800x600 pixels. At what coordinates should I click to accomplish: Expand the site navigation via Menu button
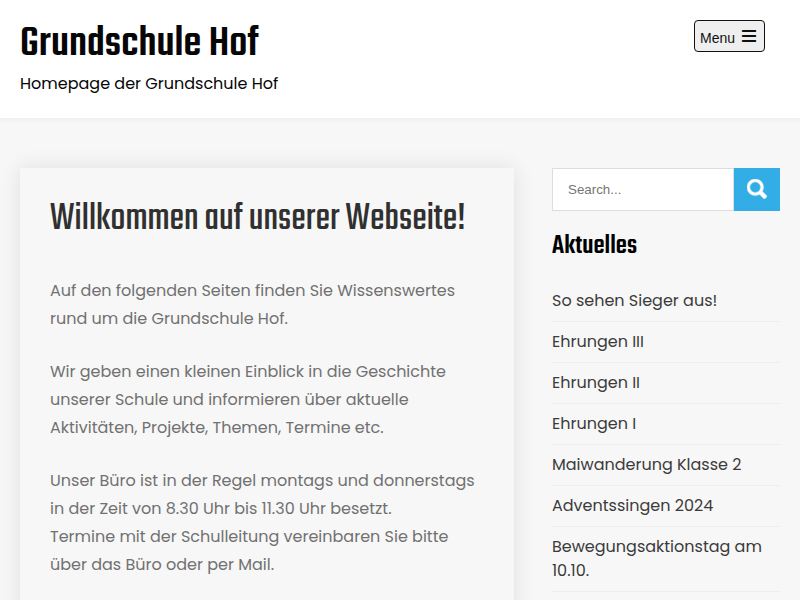729,35
